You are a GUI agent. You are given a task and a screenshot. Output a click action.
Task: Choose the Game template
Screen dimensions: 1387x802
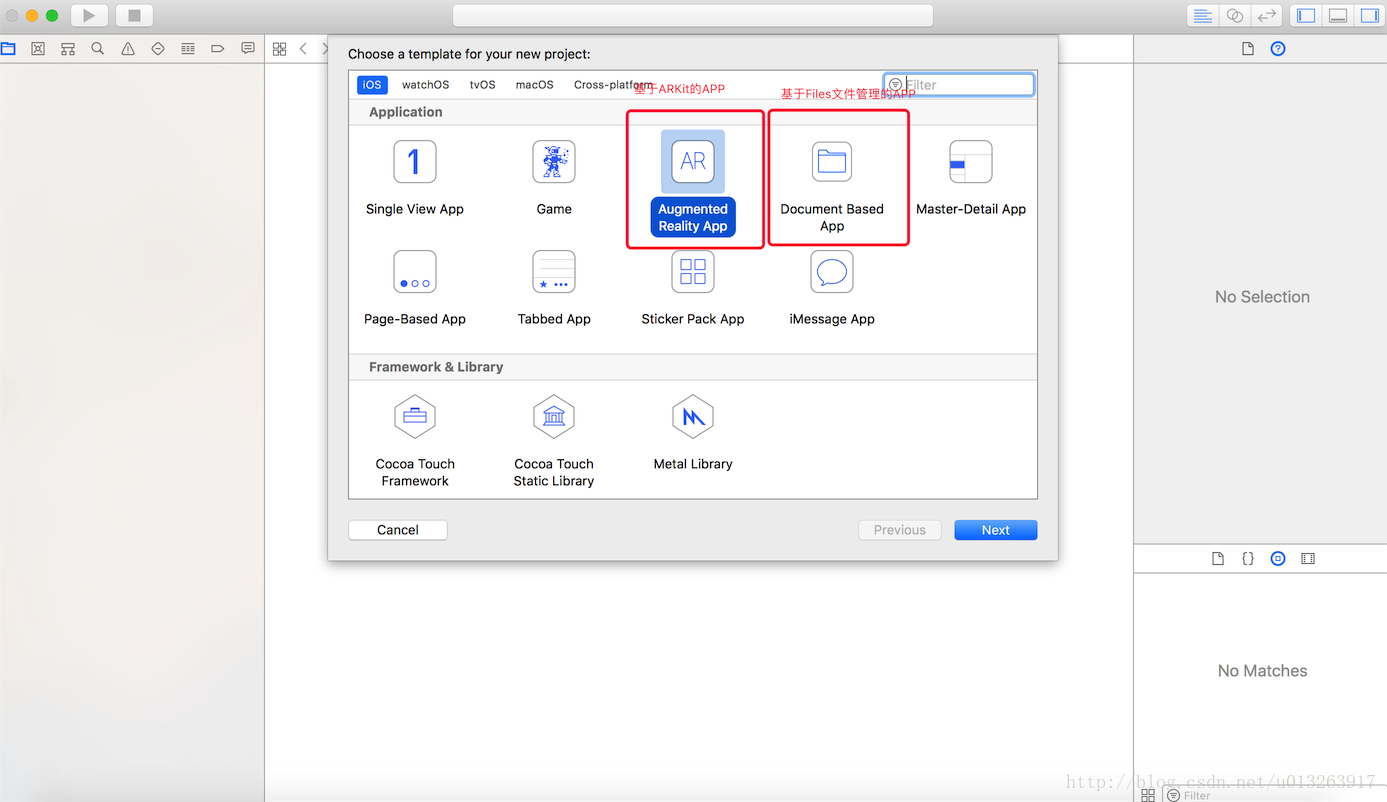(x=554, y=180)
